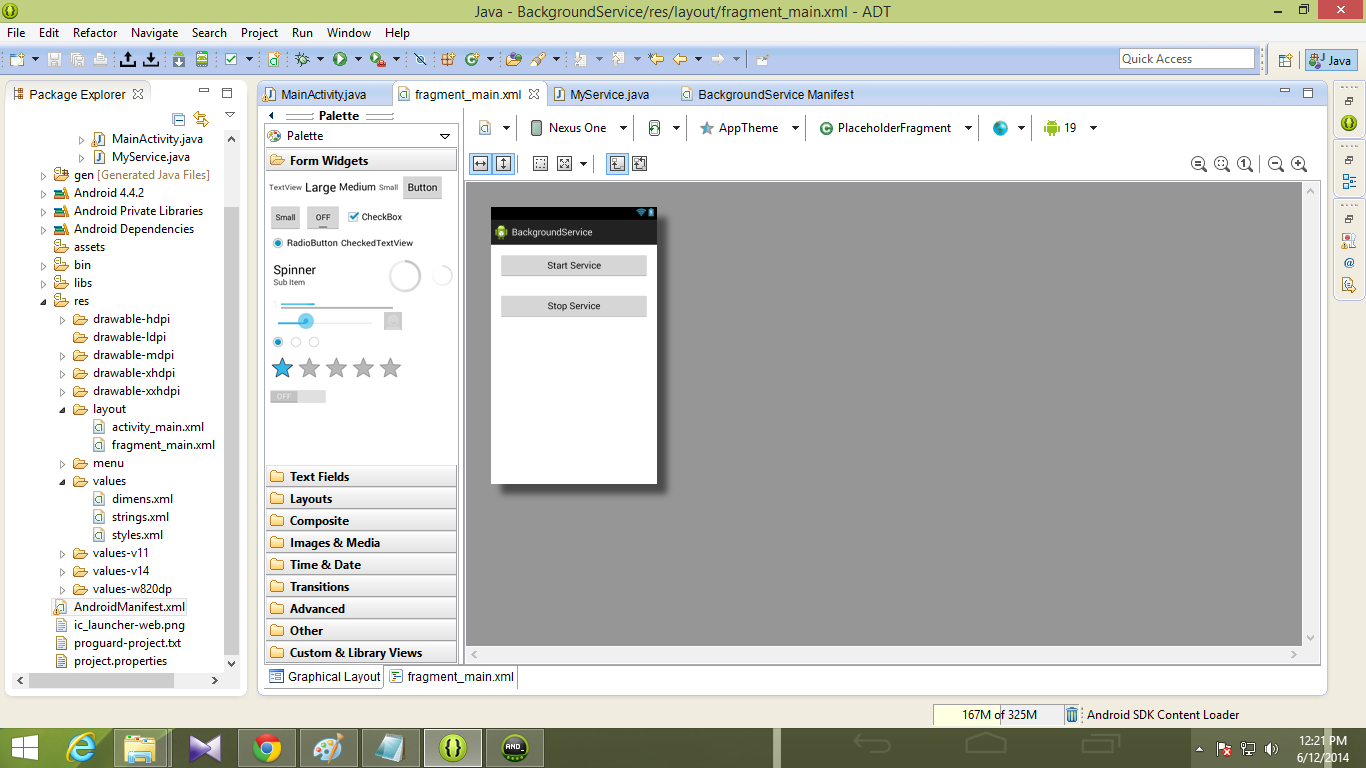The image size is (1366, 768).
Task: Click Zoom out icon in layout editor
Action: (1275, 164)
